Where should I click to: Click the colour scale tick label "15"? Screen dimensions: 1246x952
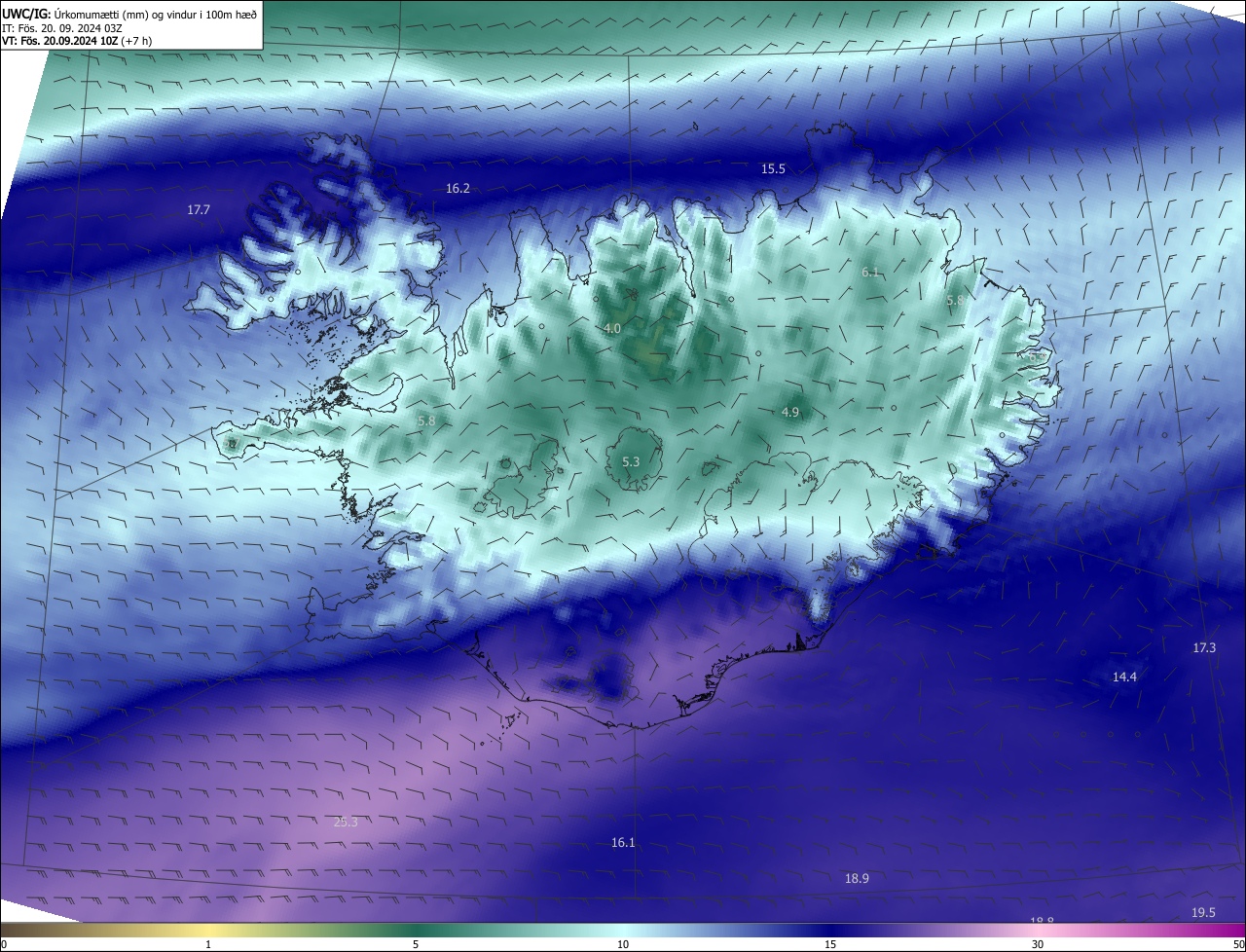pos(830,944)
